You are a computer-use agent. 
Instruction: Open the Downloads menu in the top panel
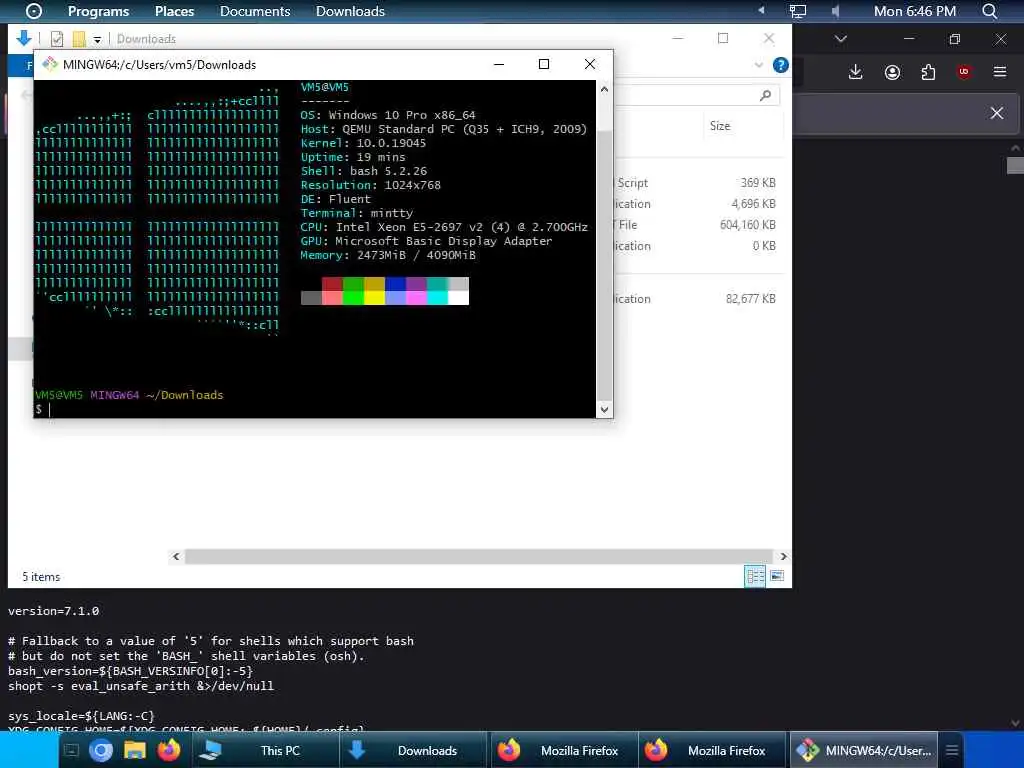point(350,11)
